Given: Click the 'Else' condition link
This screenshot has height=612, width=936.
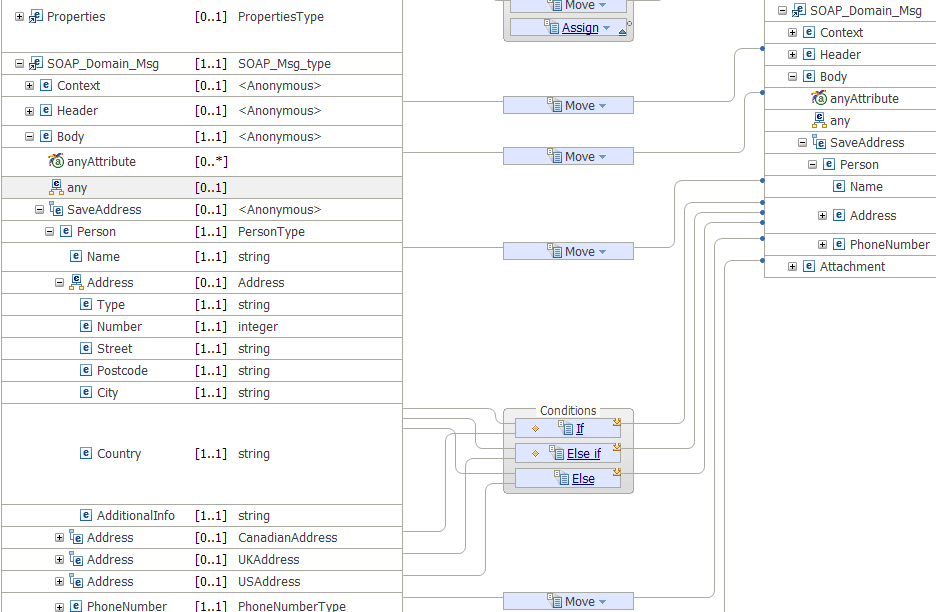Looking at the screenshot, I should 583,479.
